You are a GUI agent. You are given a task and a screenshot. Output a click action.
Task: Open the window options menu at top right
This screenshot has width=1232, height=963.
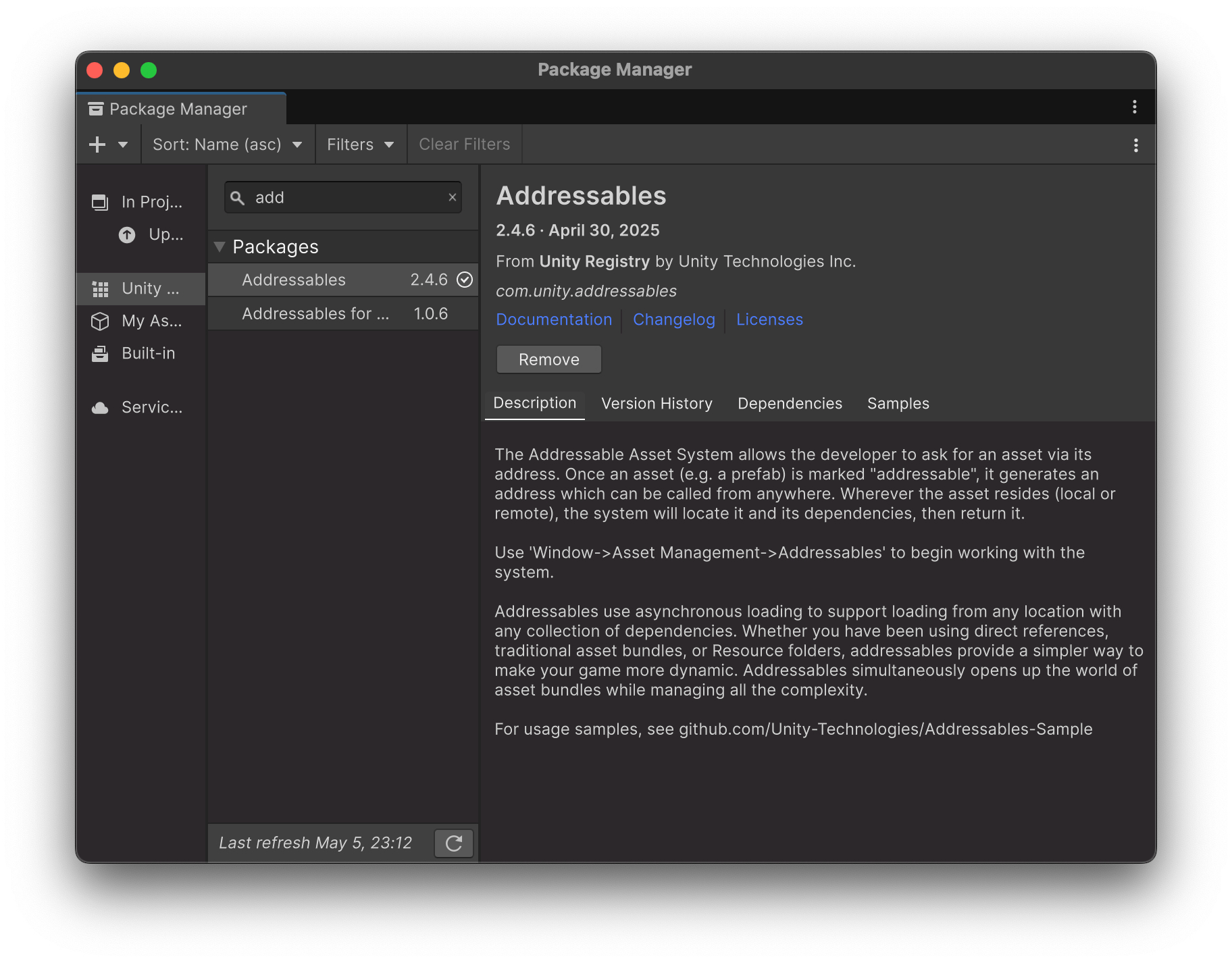(x=1134, y=107)
